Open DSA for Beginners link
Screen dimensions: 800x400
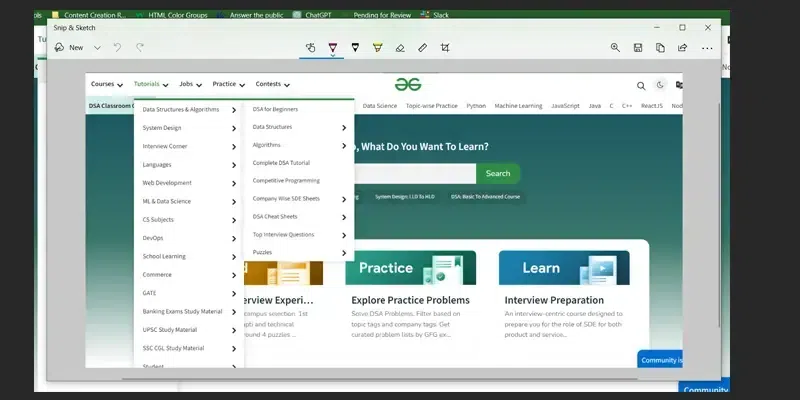pos(275,109)
